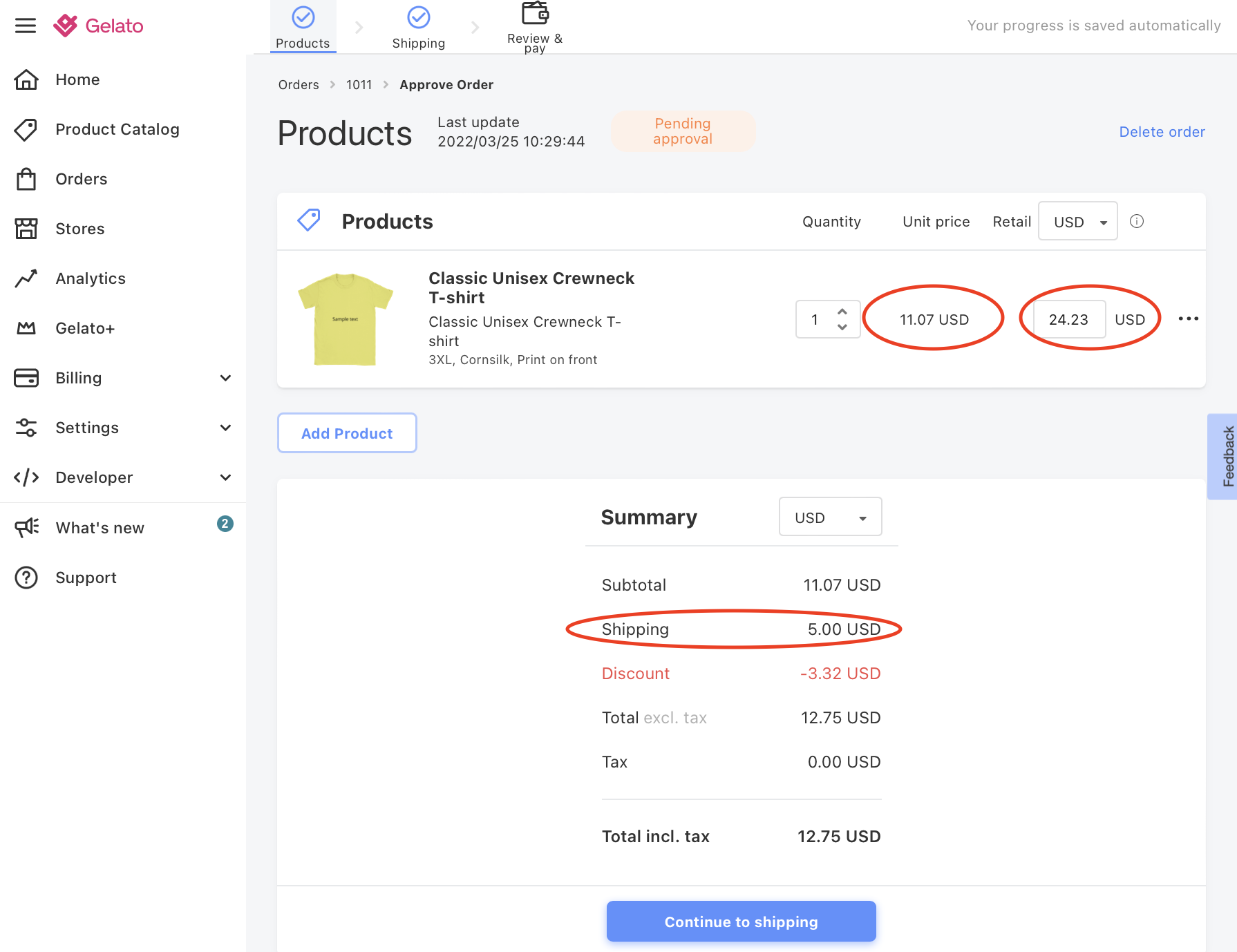
Task: Open the Feedback side tab
Action: click(1222, 457)
